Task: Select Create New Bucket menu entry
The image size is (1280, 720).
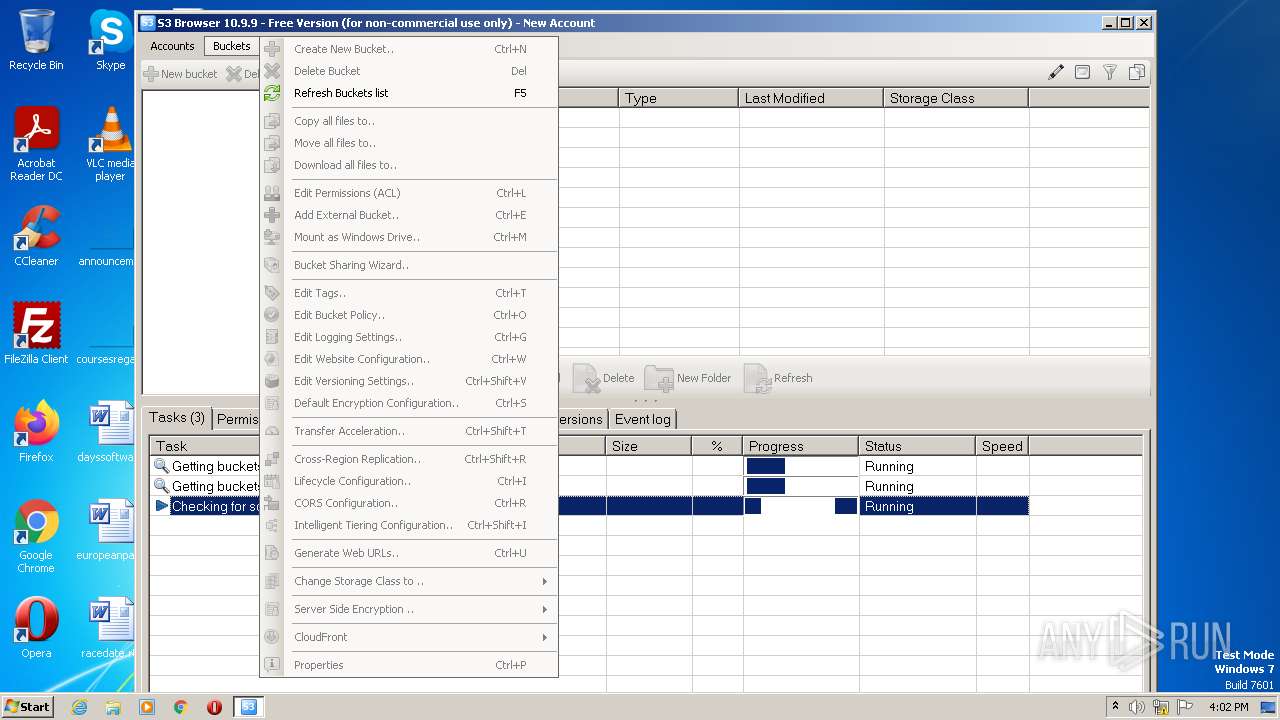Action: (408, 49)
